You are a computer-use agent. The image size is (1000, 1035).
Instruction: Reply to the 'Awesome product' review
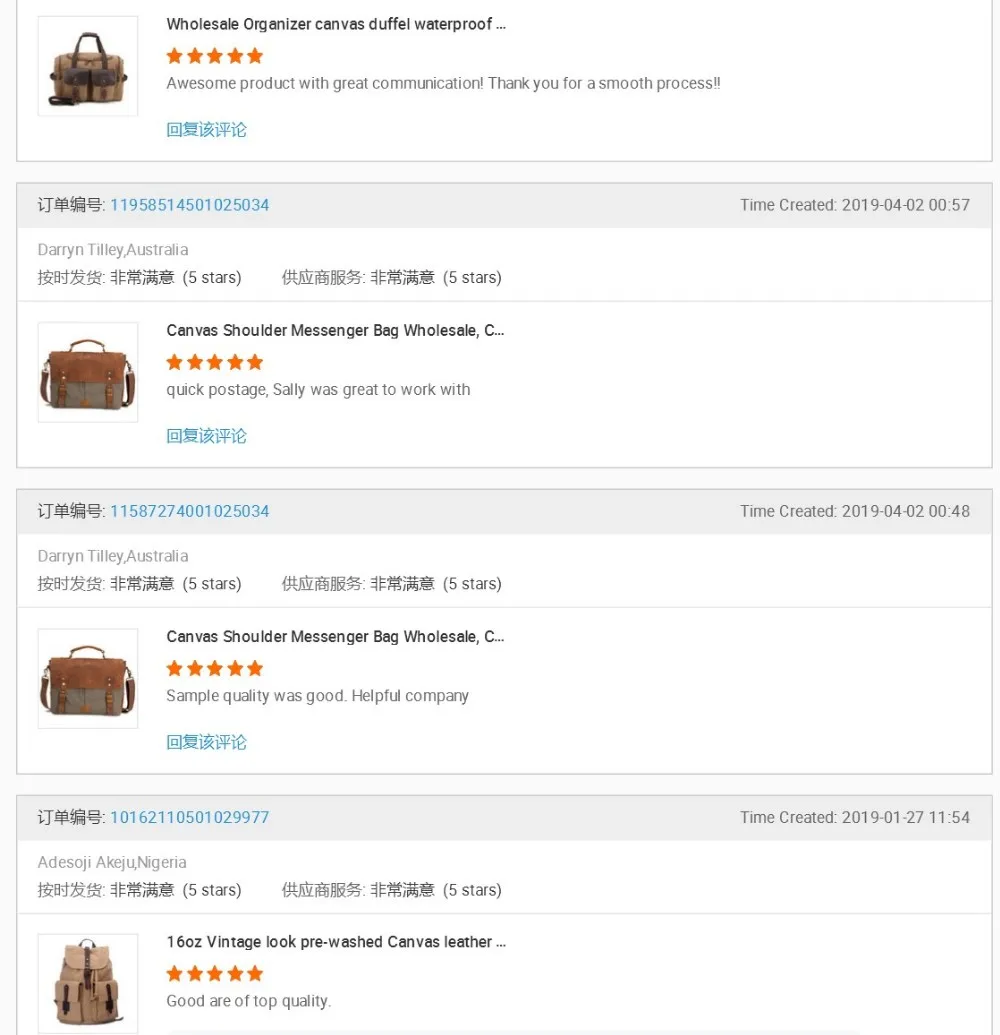pos(206,130)
